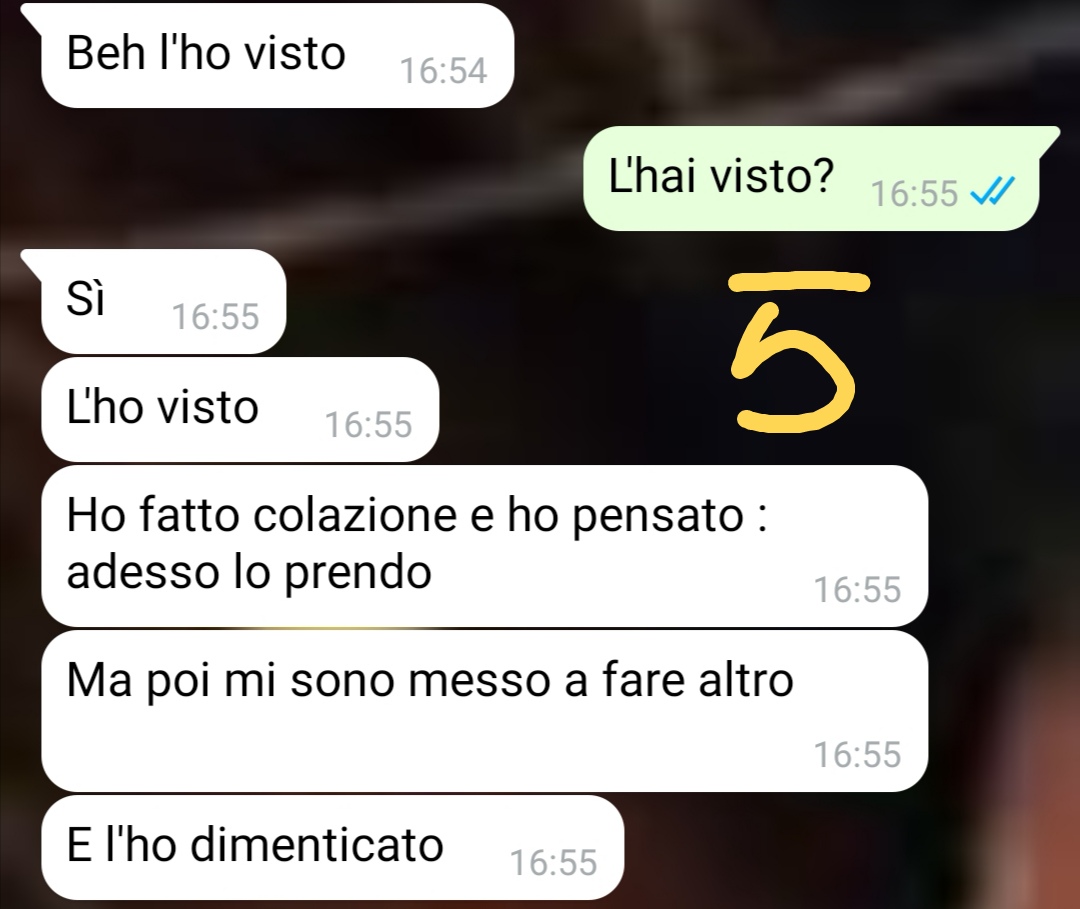Tap the timestamp on the 'Sì' message
The image size is (1080, 909).
coord(216,317)
